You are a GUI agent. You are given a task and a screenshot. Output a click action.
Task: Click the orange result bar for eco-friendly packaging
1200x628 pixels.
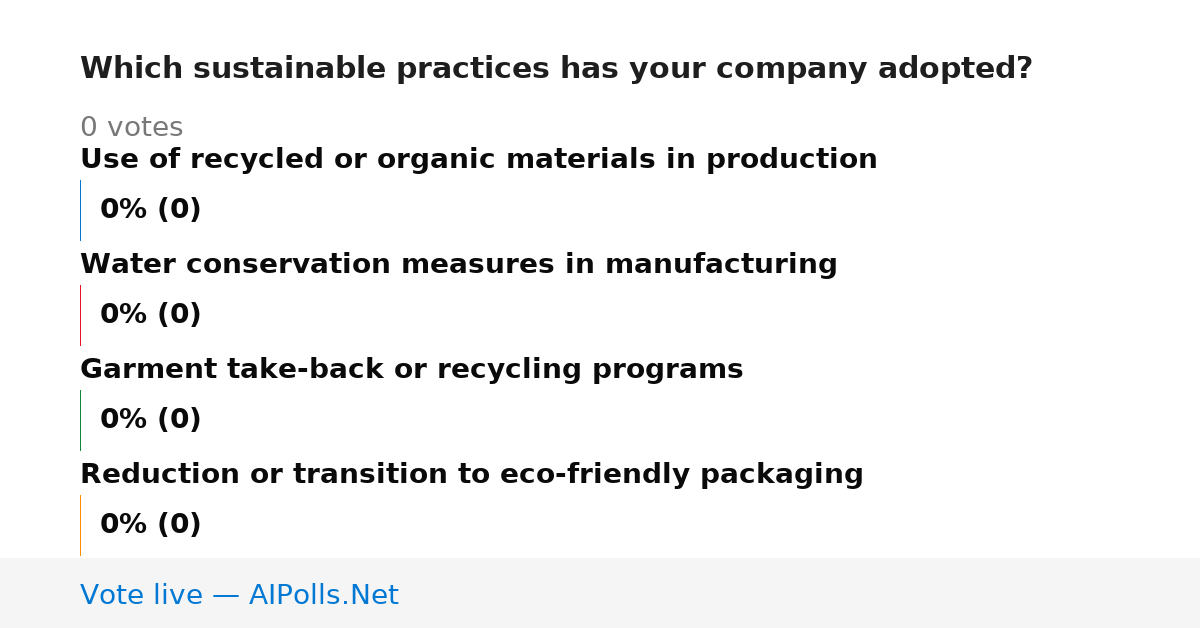point(80,525)
